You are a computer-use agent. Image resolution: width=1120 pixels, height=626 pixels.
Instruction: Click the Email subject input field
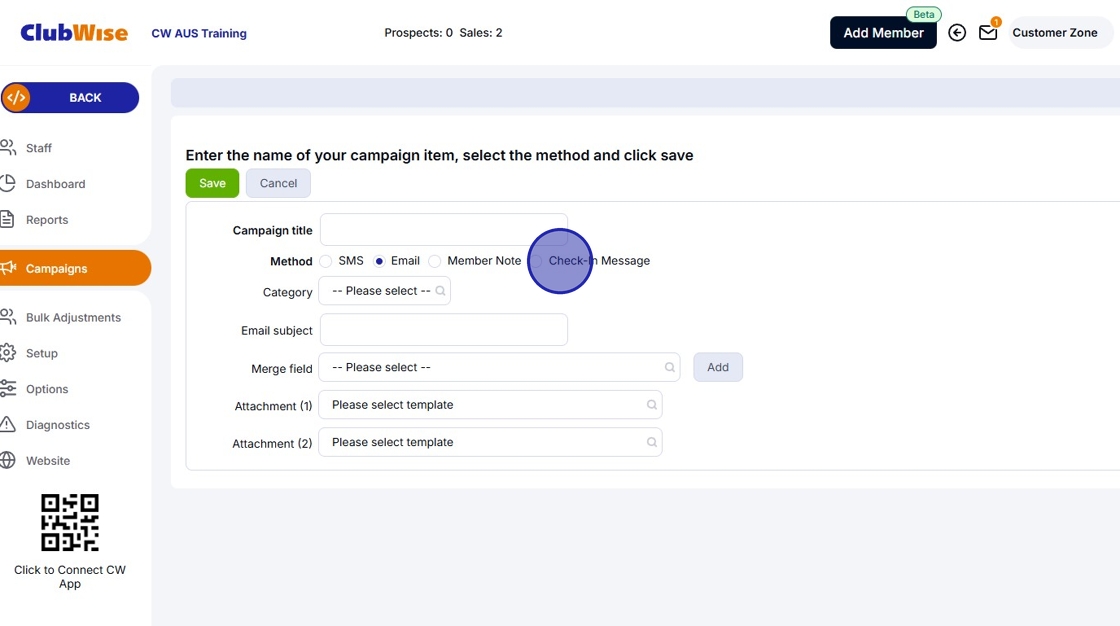(x=444, y=329)
